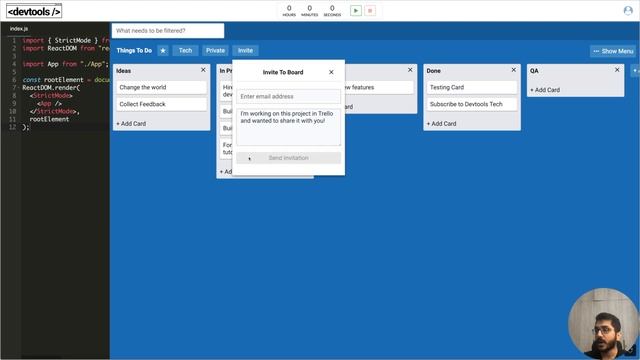Add a card to the Ideas list
This screenshot has width=640, height=360.
pos(131,124)
